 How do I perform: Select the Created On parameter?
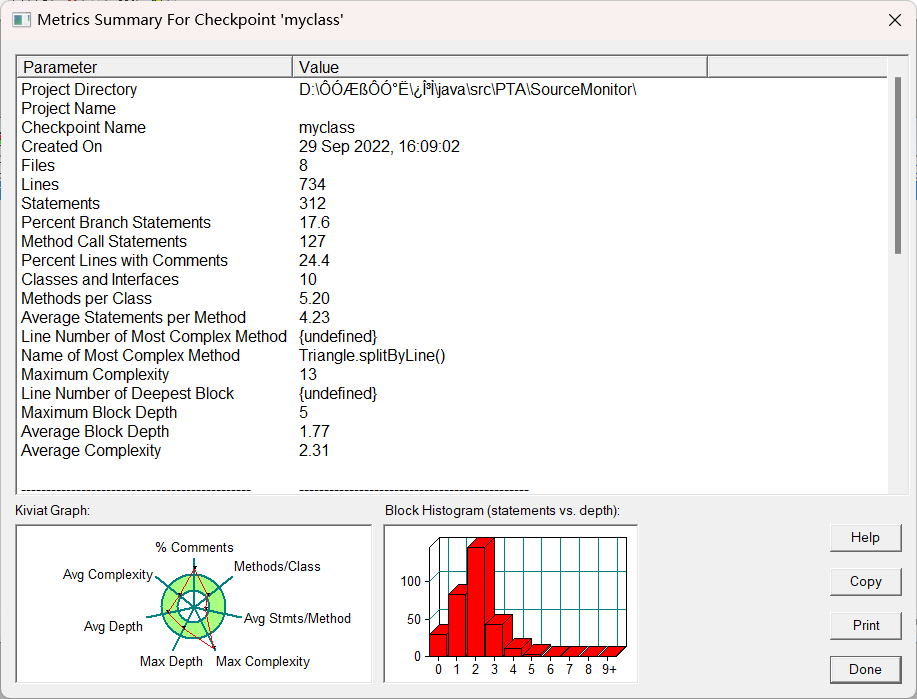pos(61,146)
